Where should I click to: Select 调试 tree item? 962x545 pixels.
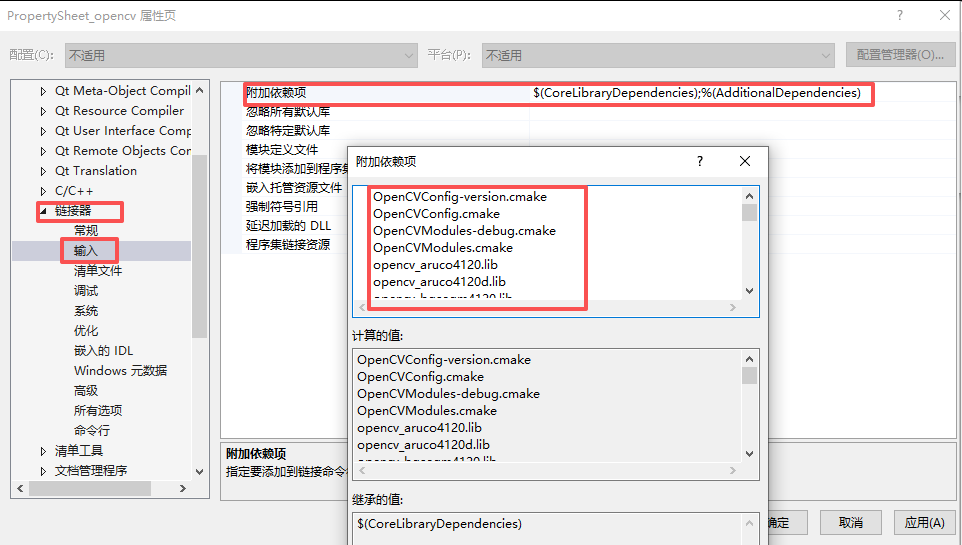(x=86, y=291)
